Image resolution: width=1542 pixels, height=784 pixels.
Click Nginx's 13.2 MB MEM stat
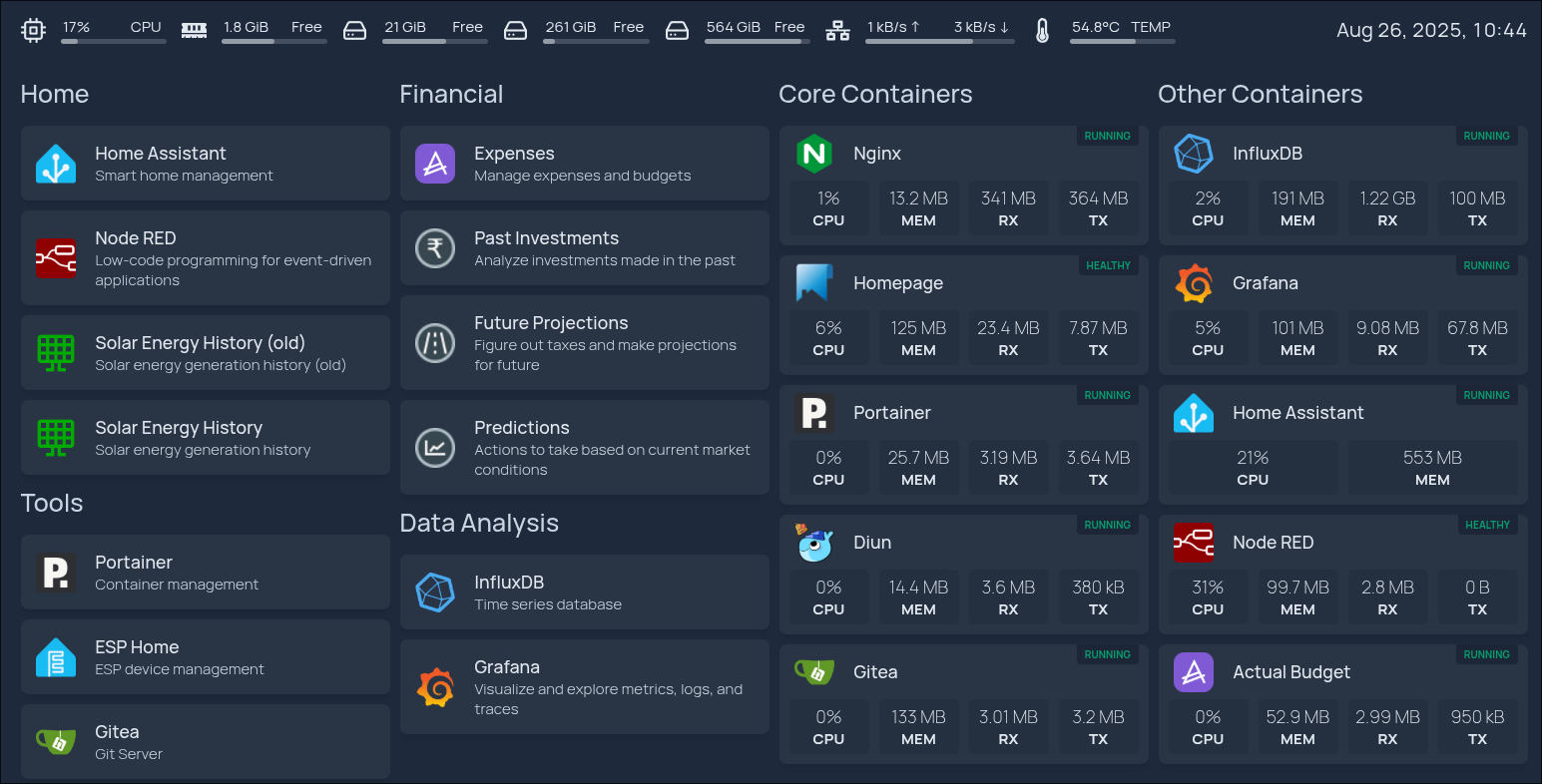[x=919, y=208]
